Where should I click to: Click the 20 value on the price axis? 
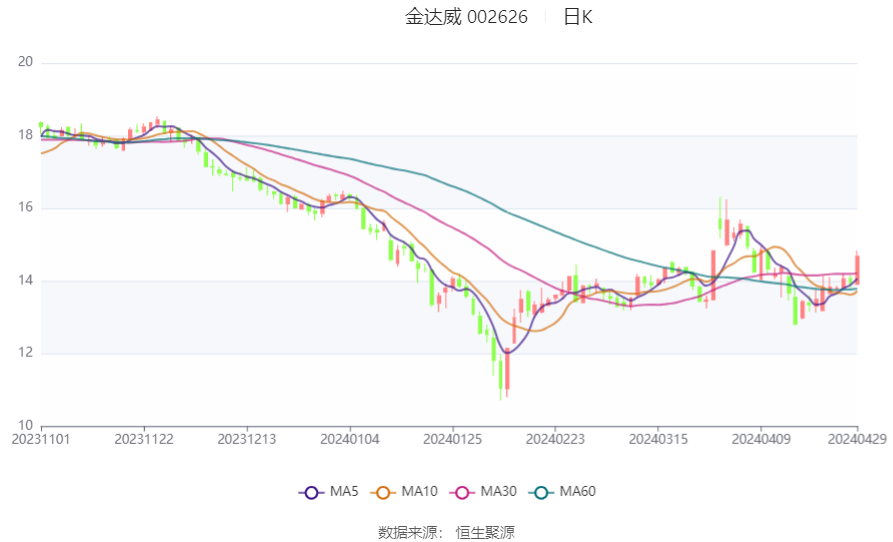[26, 62]
